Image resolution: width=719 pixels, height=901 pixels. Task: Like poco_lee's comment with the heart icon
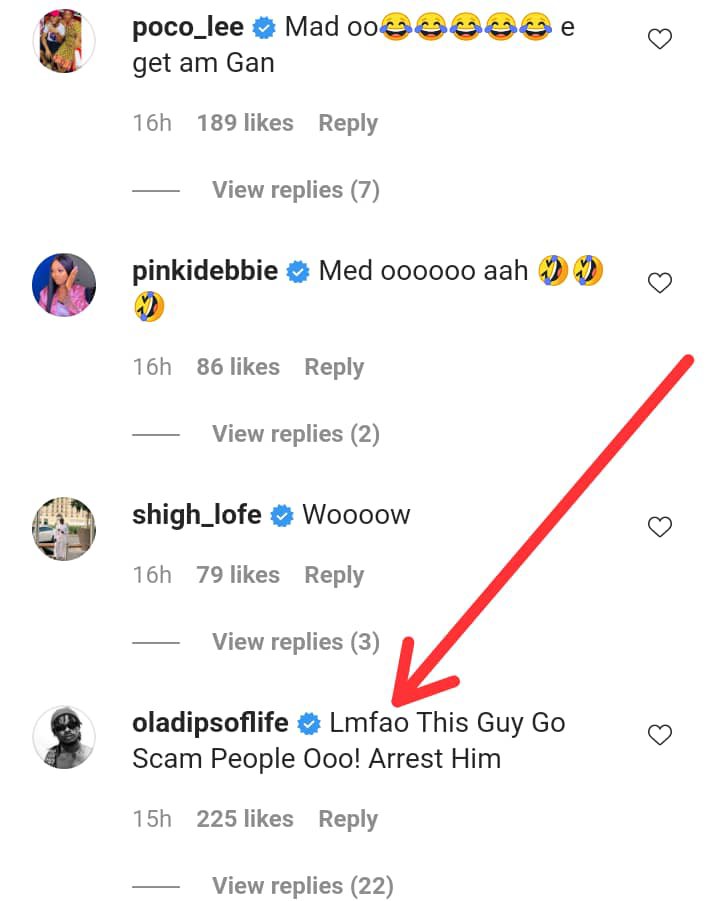point(660,38)
